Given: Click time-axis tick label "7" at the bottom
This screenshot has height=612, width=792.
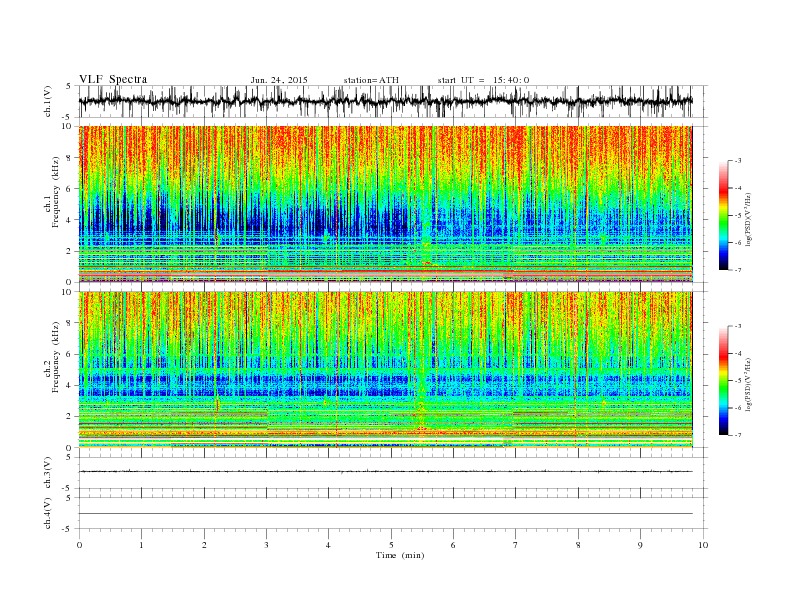Looking at the screenshot, I should tap(516, 545).
